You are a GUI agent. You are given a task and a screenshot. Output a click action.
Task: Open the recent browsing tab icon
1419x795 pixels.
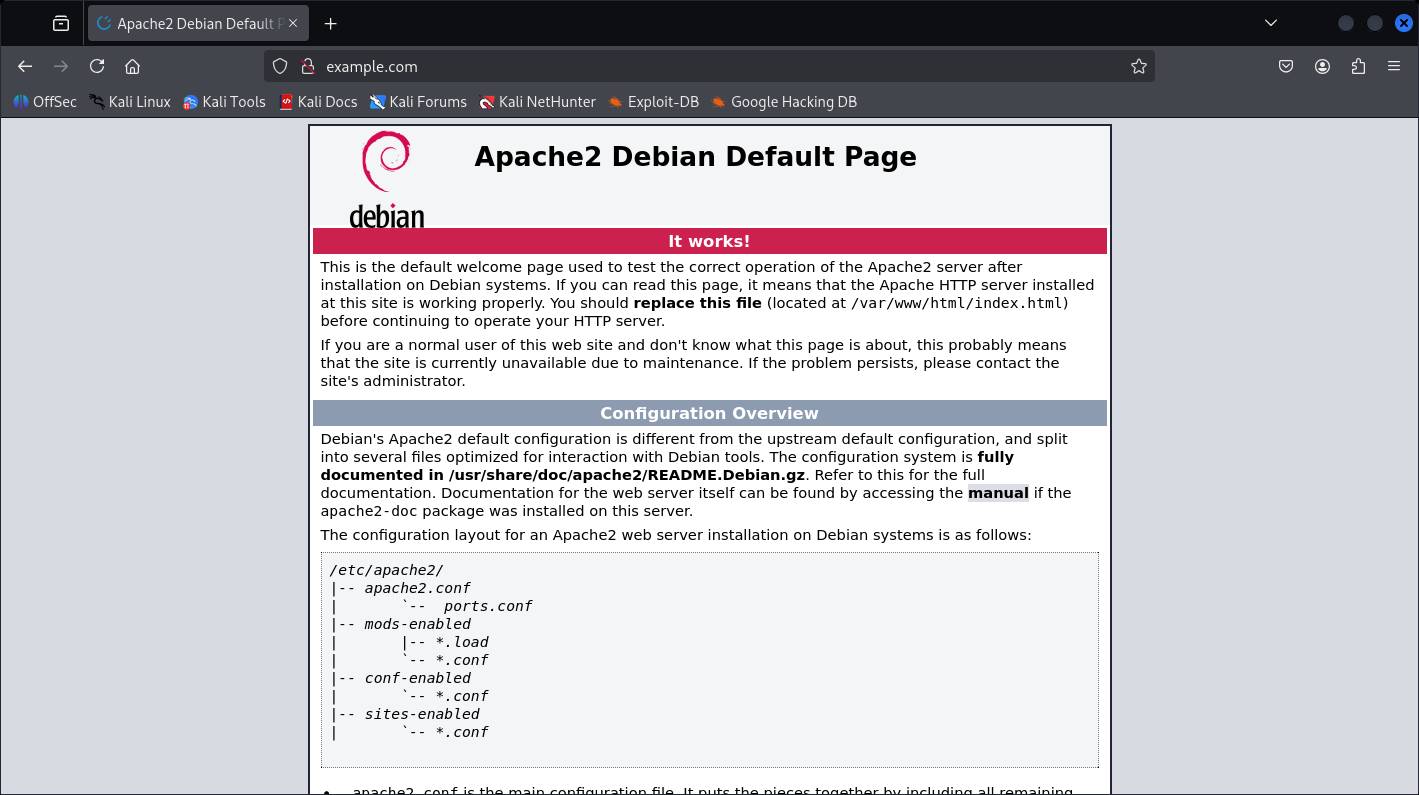pyautogui.click(x=61, y=23)
